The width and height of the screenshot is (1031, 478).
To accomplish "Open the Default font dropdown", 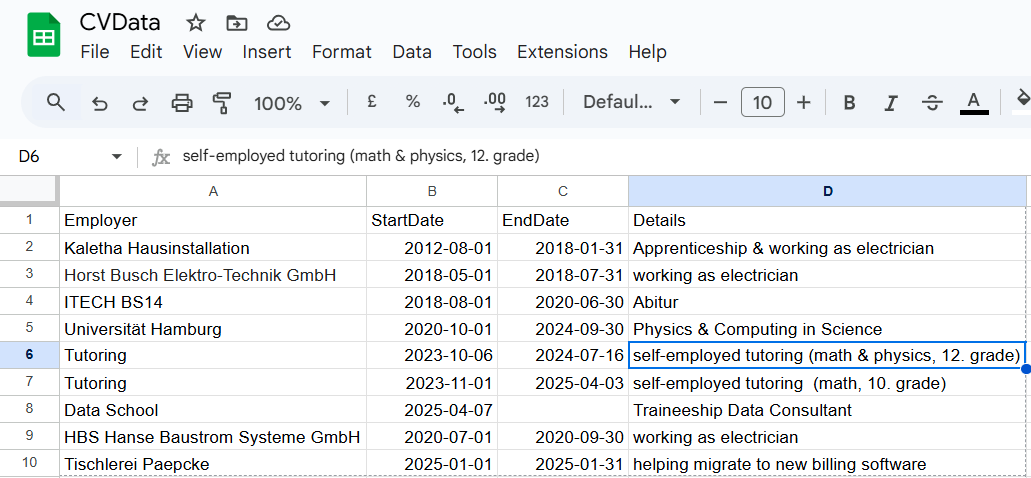I will (631, 103).
